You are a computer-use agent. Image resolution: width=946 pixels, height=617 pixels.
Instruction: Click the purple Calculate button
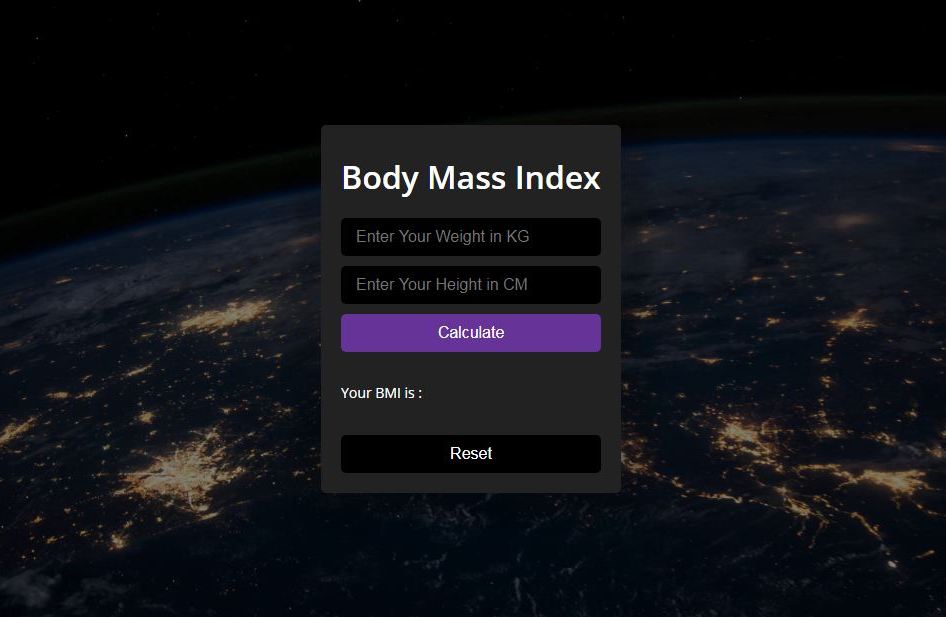click(x=471, y=333)
